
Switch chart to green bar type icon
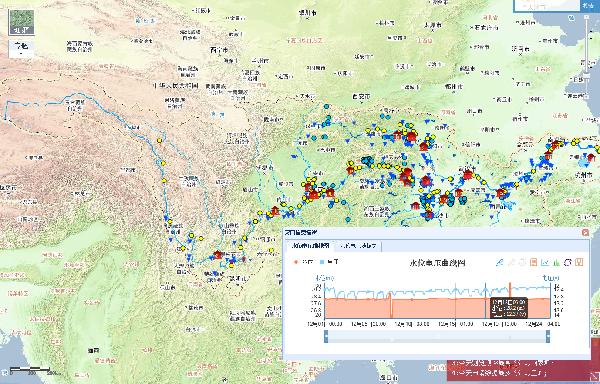tap(556, 262)
